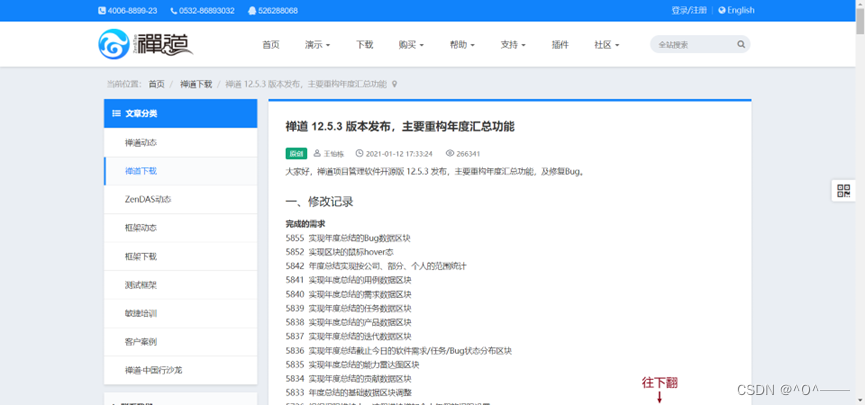
Task: Select 禅道下载 category in sidebar
Action: 180,171
